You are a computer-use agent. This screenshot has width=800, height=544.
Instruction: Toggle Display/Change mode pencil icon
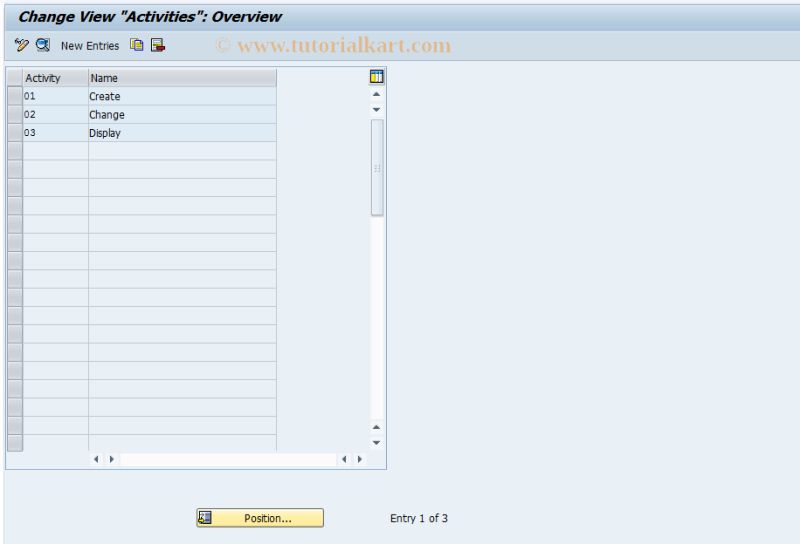(x=21, y=45)
